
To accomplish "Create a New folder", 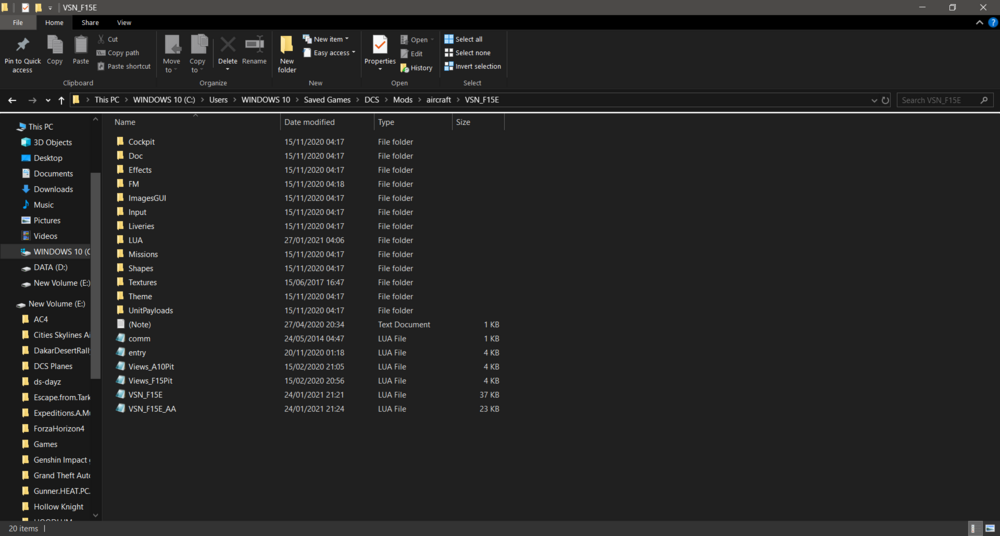I will [x=287, y=54].
